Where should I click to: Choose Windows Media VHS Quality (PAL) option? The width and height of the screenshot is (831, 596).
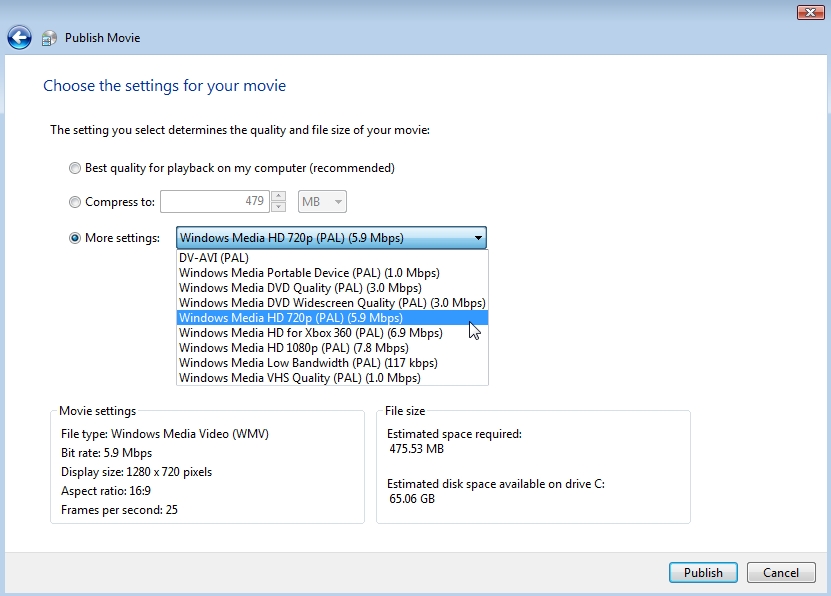coord(332,378)
